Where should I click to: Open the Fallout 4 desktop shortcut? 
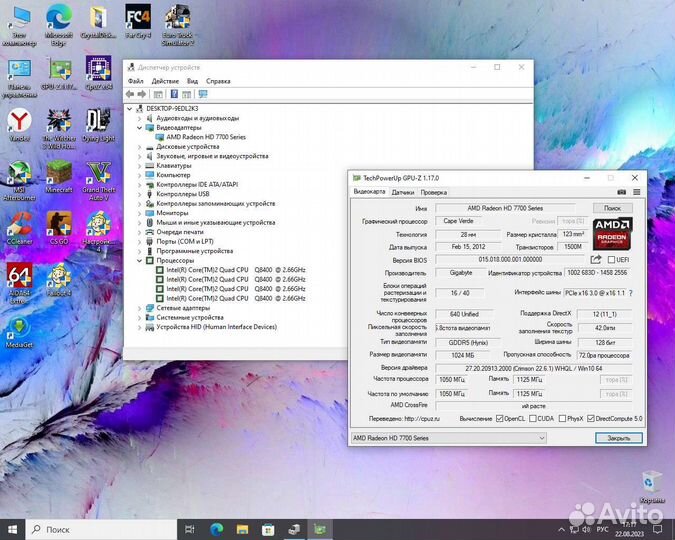click(59, 280)
